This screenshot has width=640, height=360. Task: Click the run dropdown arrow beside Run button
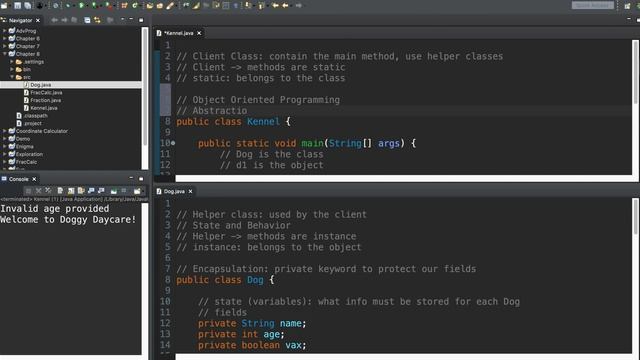87,6
